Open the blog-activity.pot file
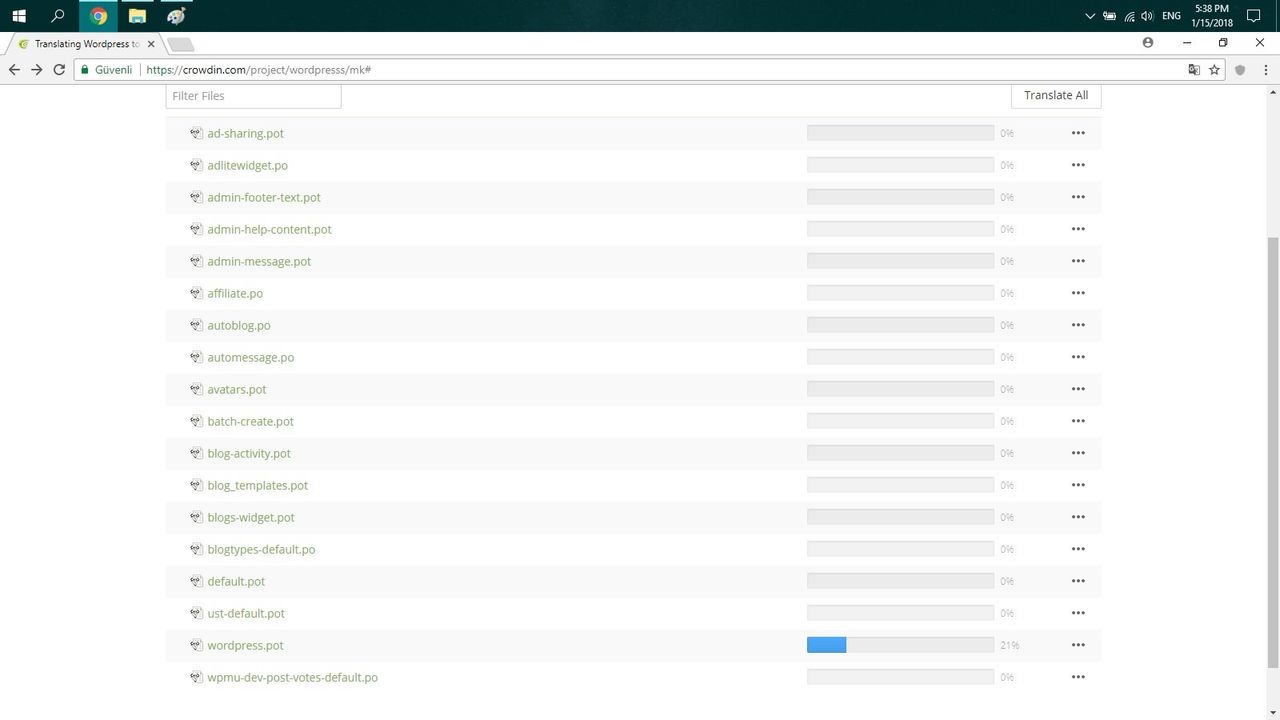1280x720 pixels. point(249,453)
